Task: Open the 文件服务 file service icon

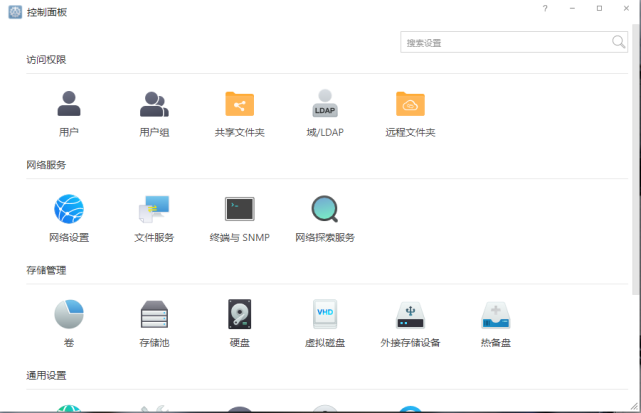Action: coord(154,209)
